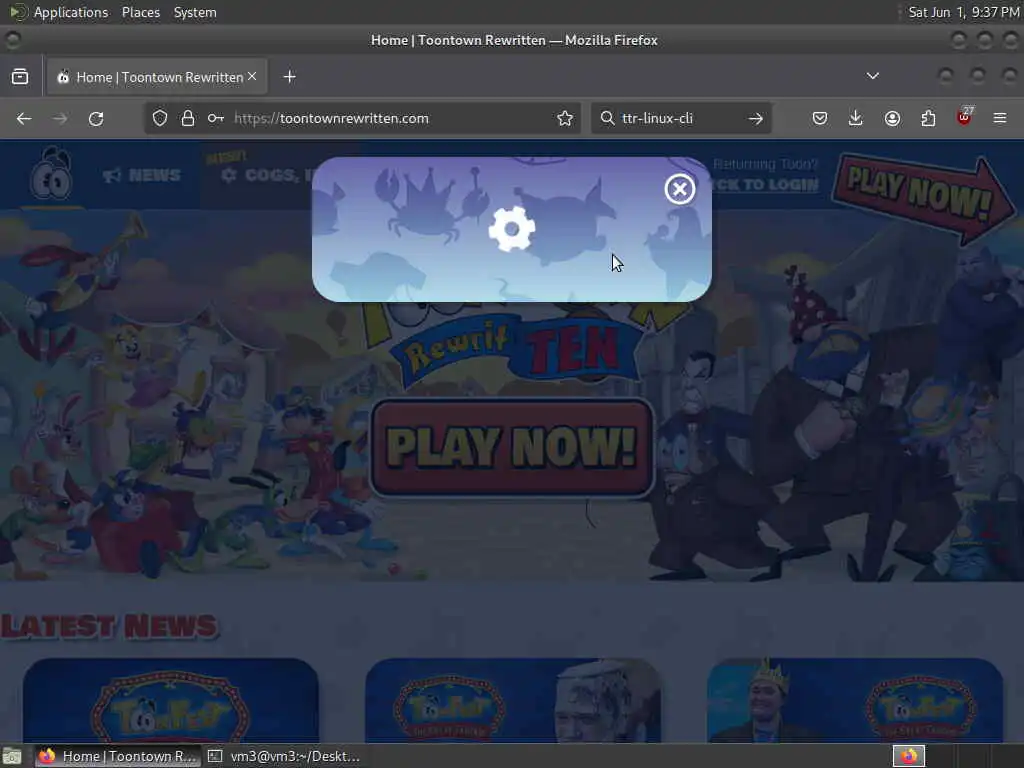
Task: Open the Extensions puzzle icon
Action: coord(928,118)
